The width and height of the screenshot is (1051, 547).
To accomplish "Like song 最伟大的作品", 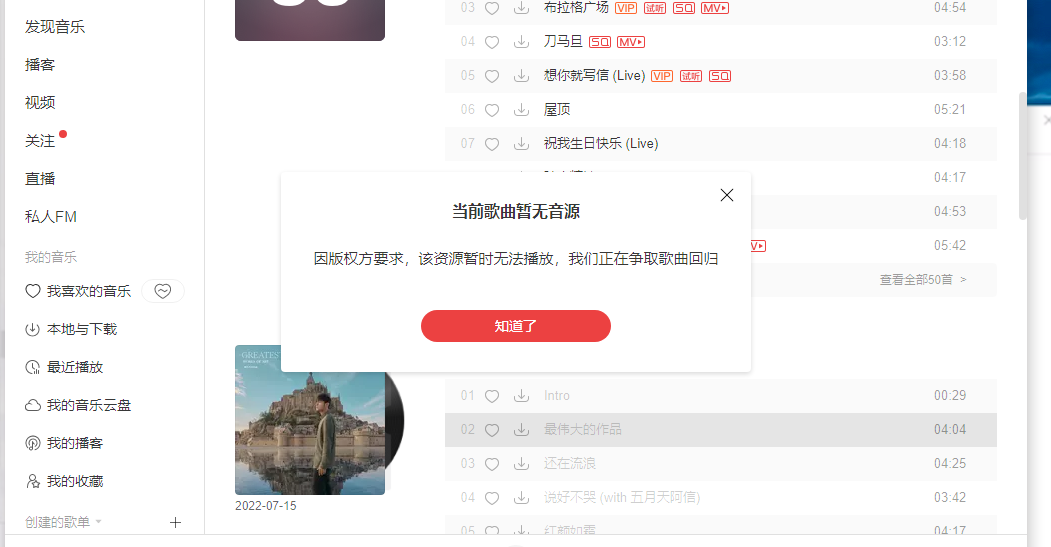I will 492,430.
